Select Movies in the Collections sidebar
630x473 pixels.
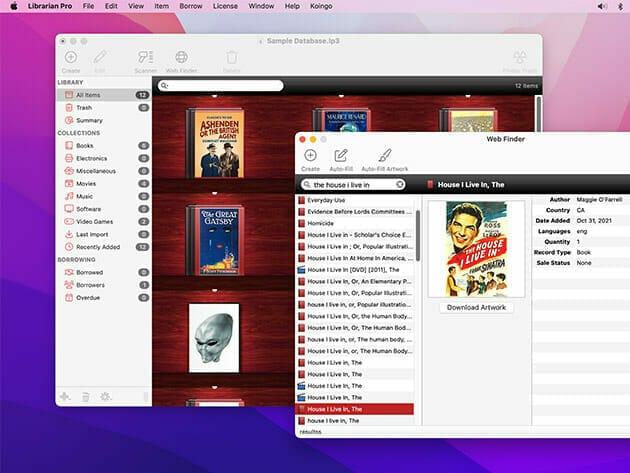(85, 184)
